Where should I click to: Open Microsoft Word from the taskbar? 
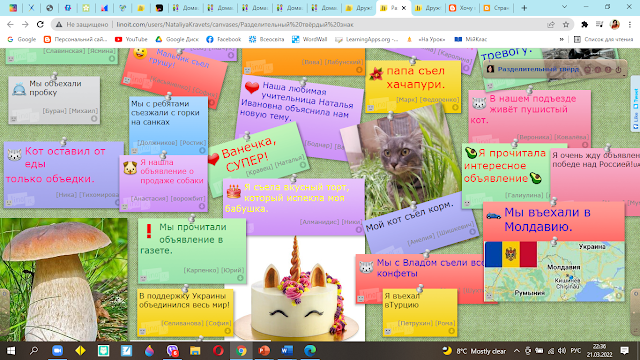(x=287, y=351)
